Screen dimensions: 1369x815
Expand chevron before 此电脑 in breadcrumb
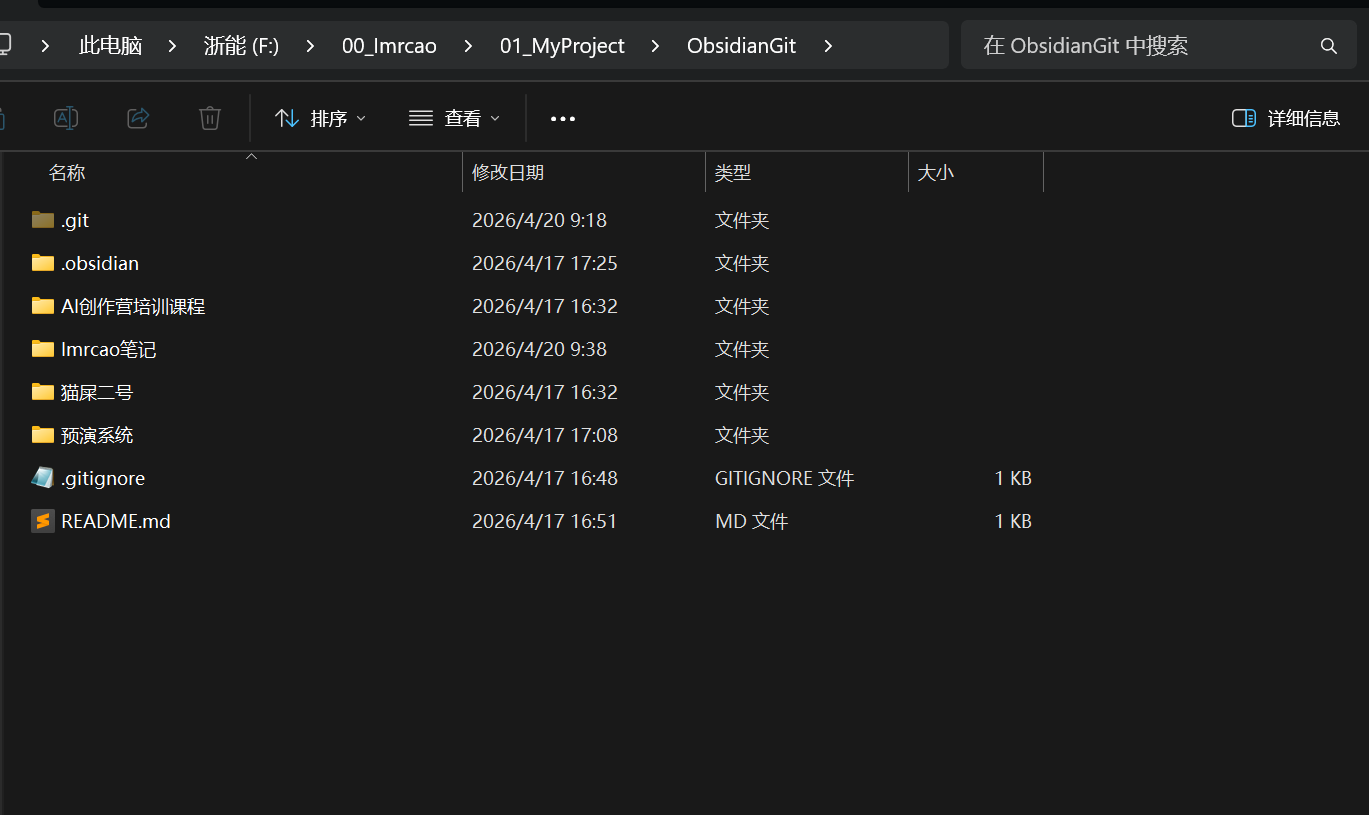tap(47, 46)
